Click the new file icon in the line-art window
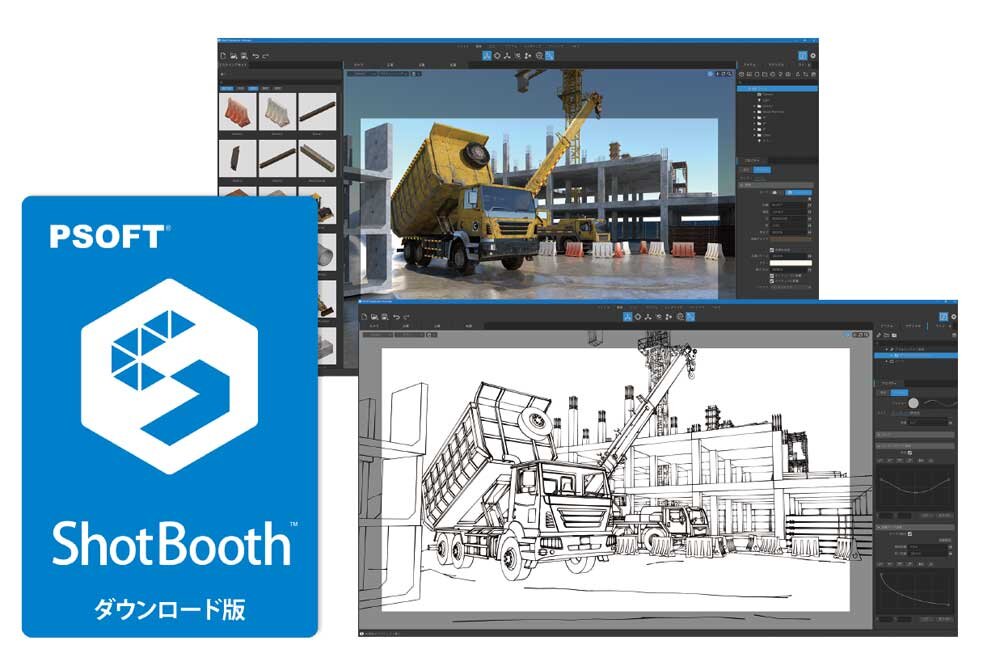 [364, 317]
